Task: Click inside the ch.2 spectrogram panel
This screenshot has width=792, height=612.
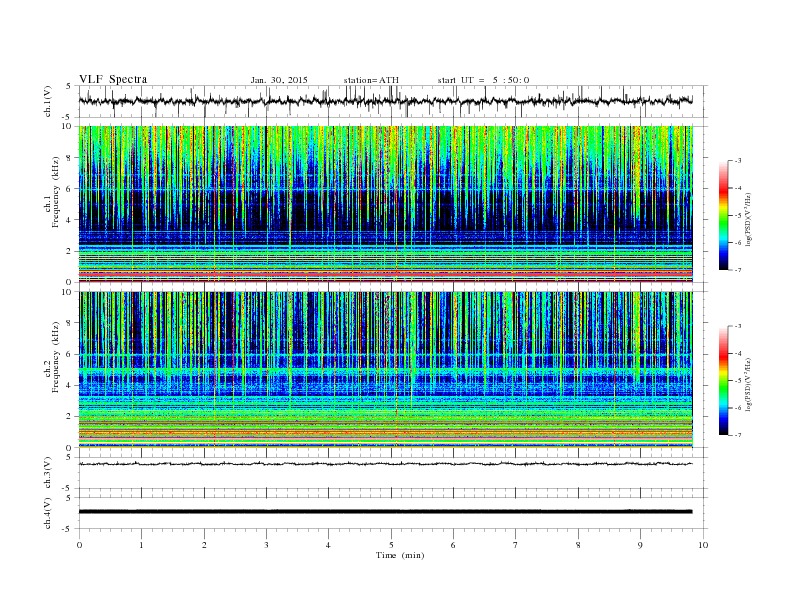Action: pyautogui.click(x=385, y=370)
